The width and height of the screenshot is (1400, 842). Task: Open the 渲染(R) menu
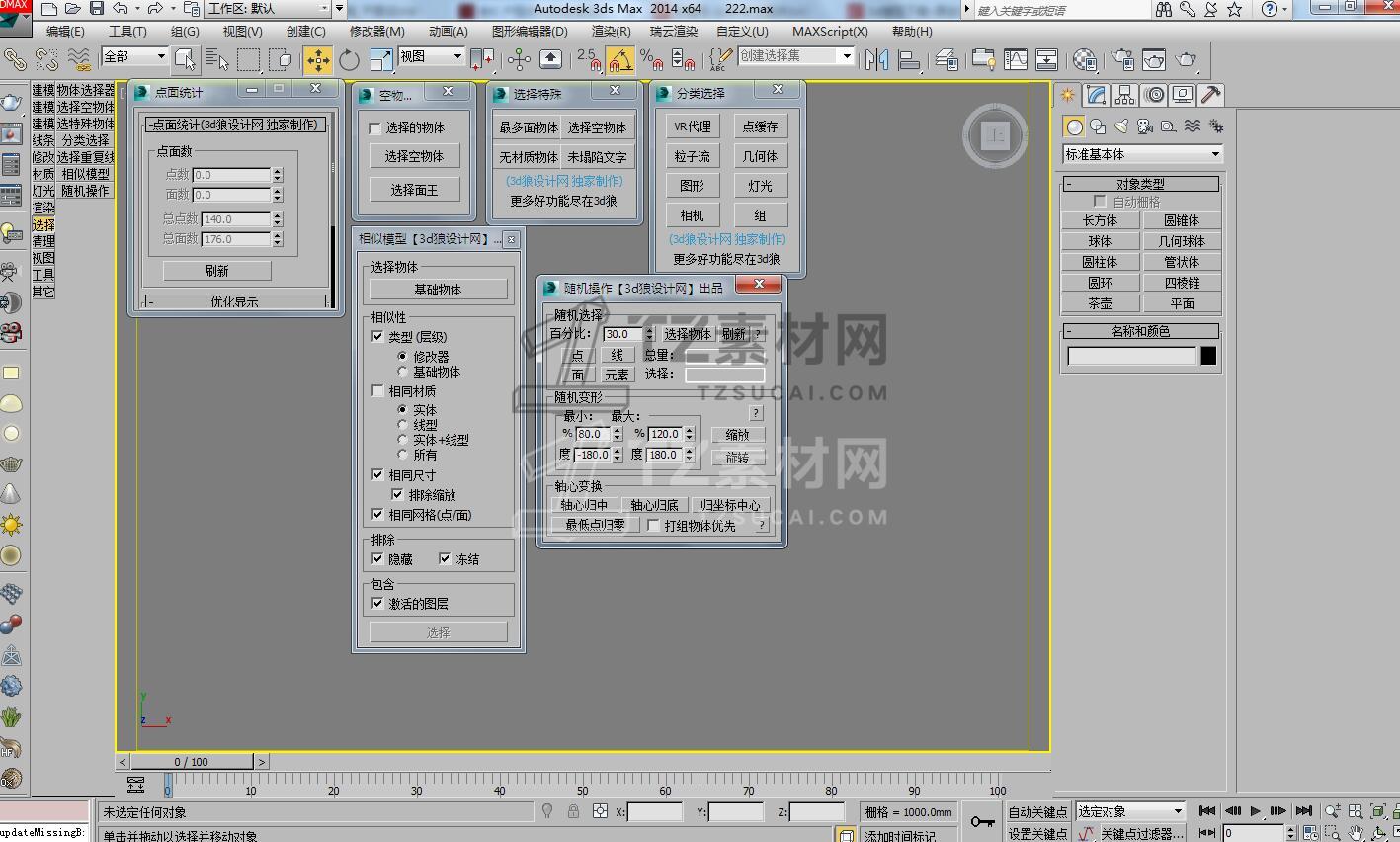click(611, 31)
